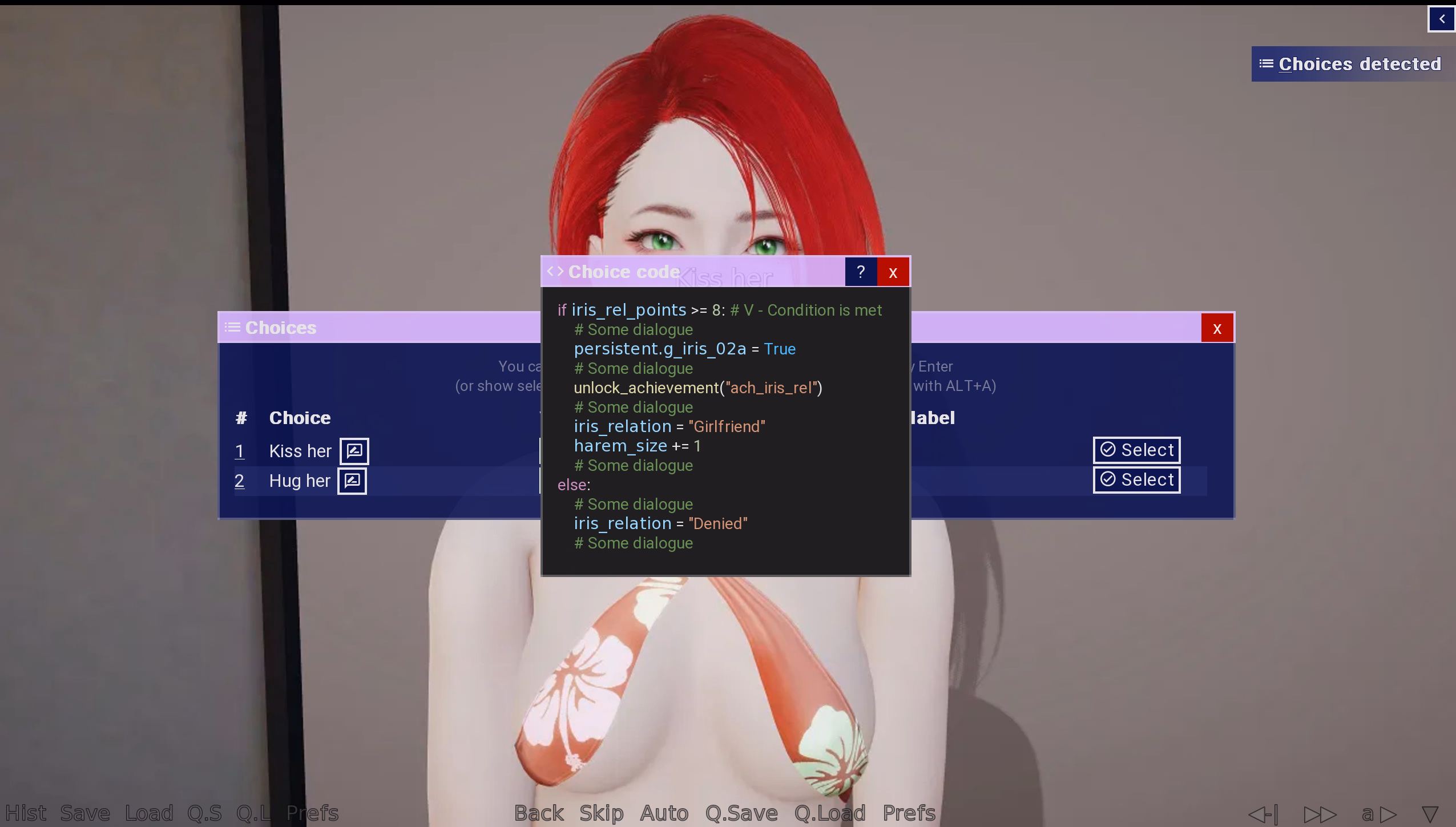Collapse the side panel with the top-right chevron

pos(1442,19)
